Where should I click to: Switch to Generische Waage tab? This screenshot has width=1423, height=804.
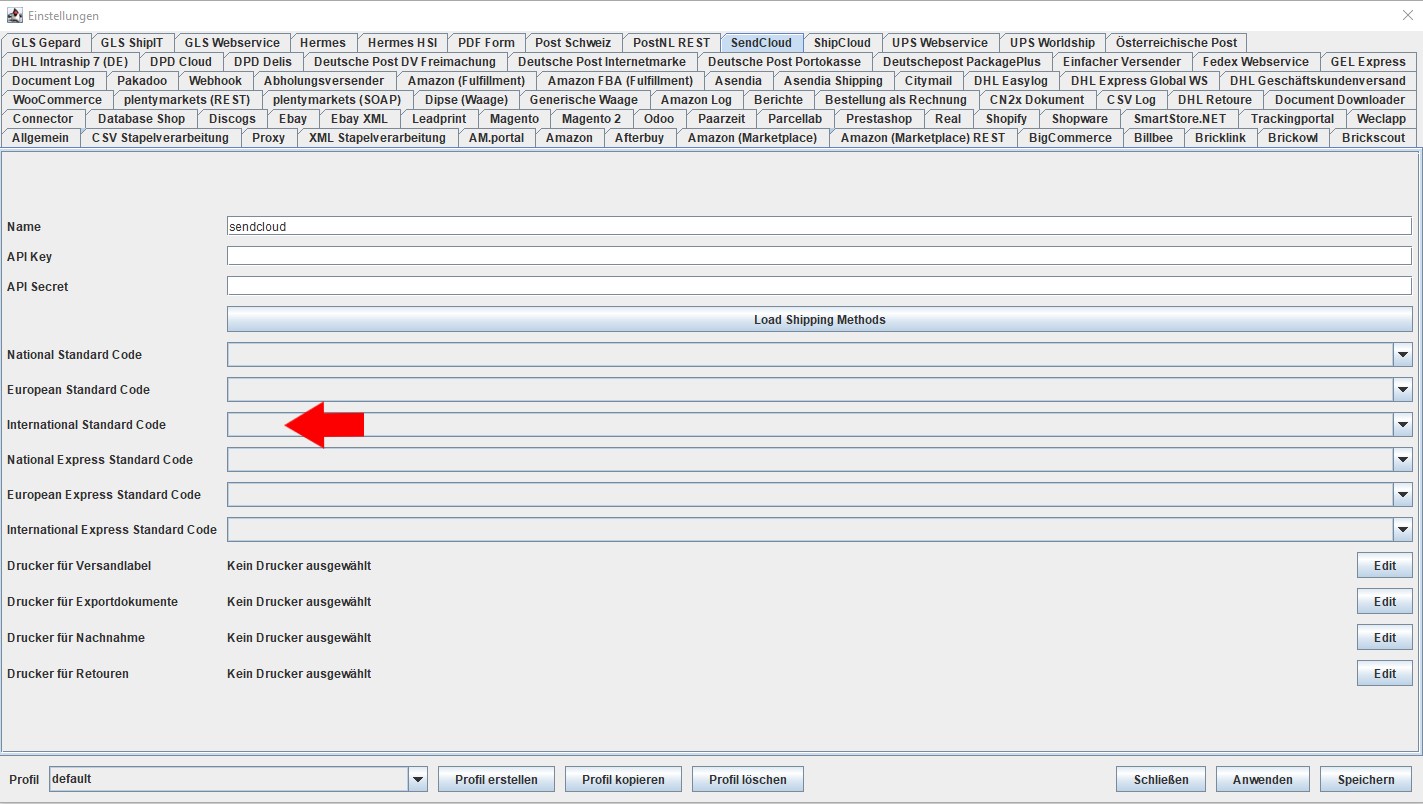(583, 100)
